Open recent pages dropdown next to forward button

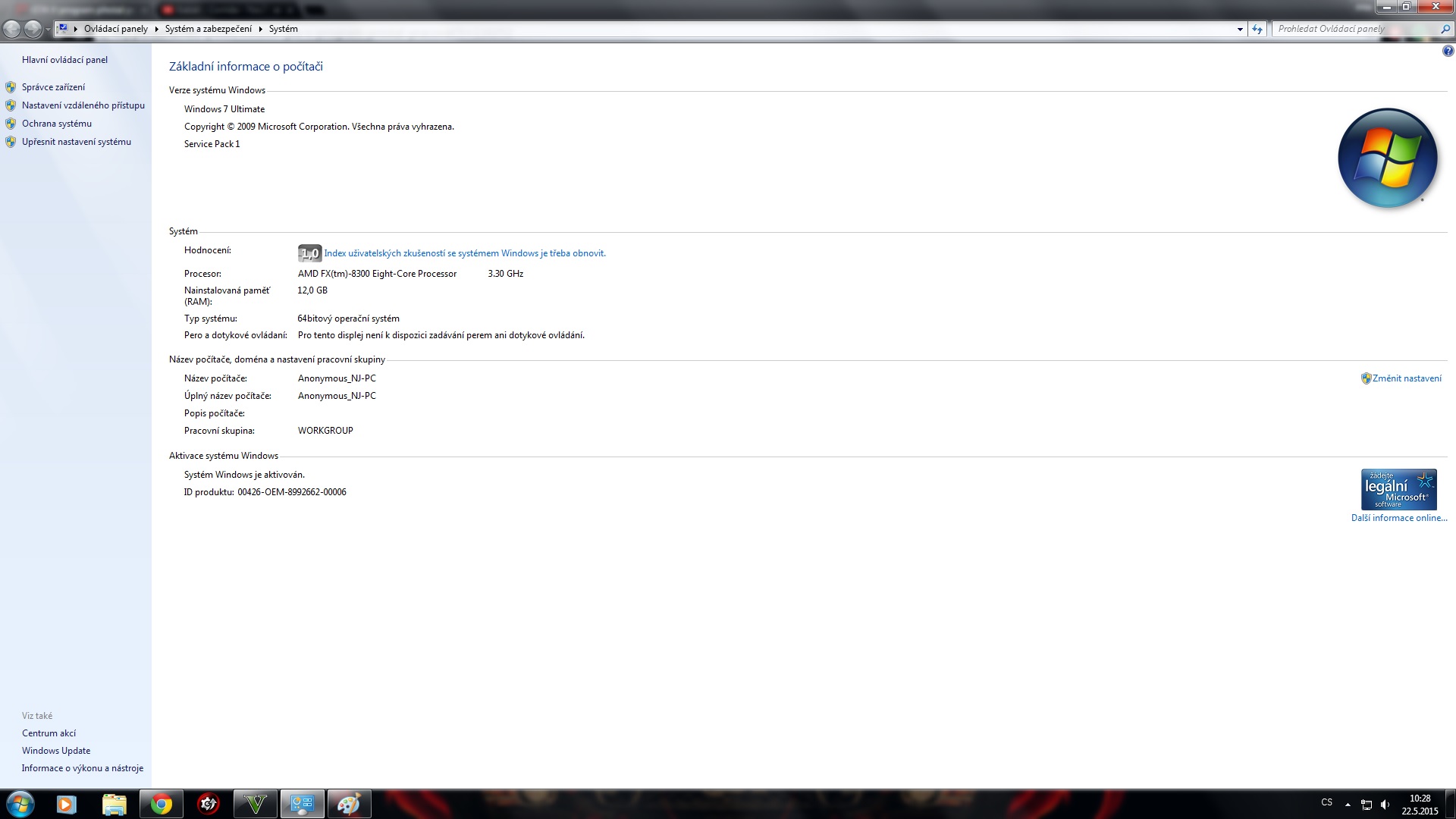click(x=49, y=29)
